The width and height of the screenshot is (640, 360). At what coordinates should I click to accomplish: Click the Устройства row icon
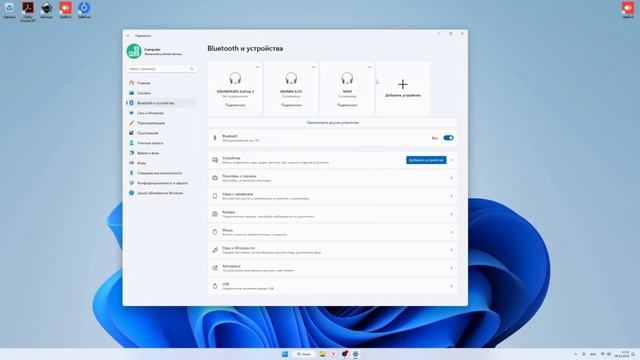tap(215, 160)
